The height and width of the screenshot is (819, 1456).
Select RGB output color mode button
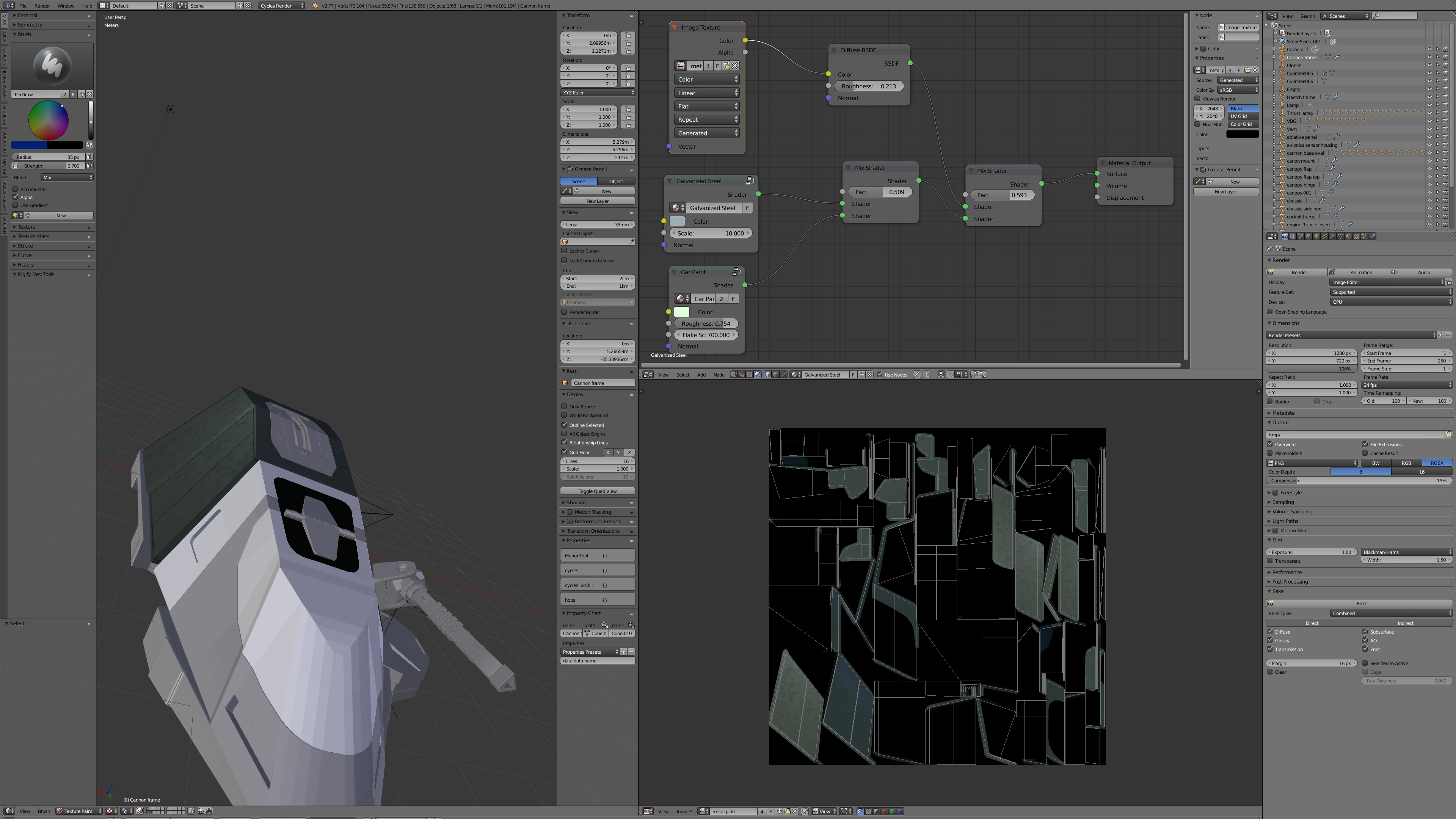(1406, 463)
